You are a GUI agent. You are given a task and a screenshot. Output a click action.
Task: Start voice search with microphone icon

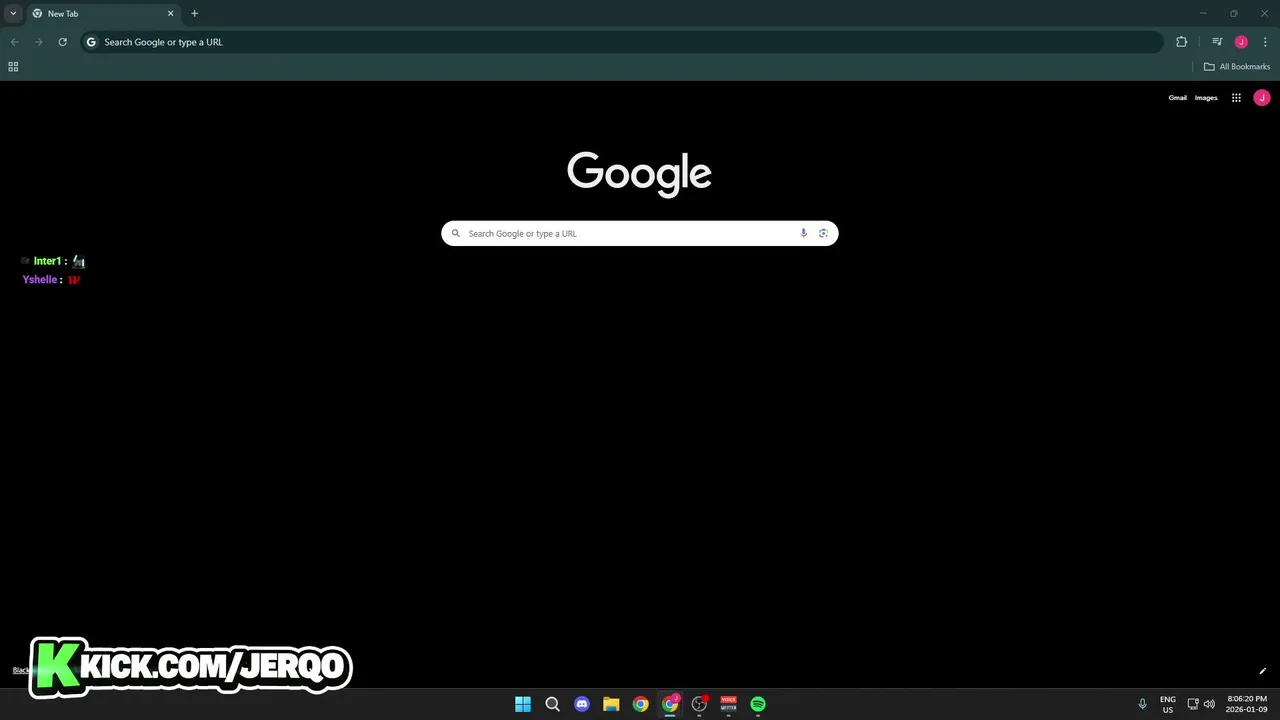[x=803, y=233]
